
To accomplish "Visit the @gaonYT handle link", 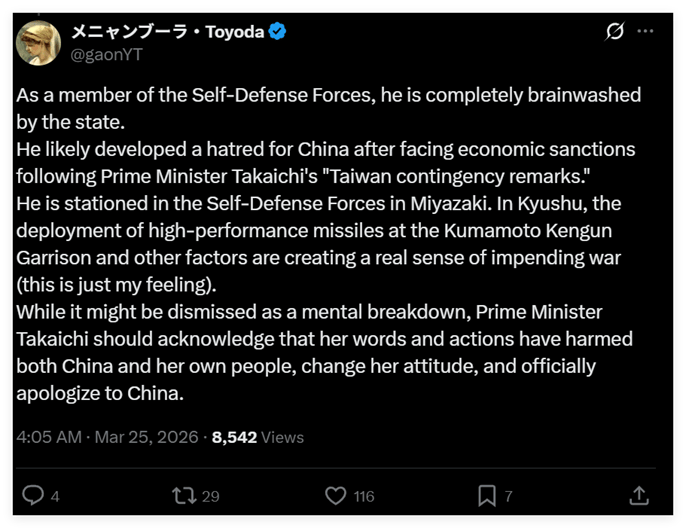I will tap(107, 54).
